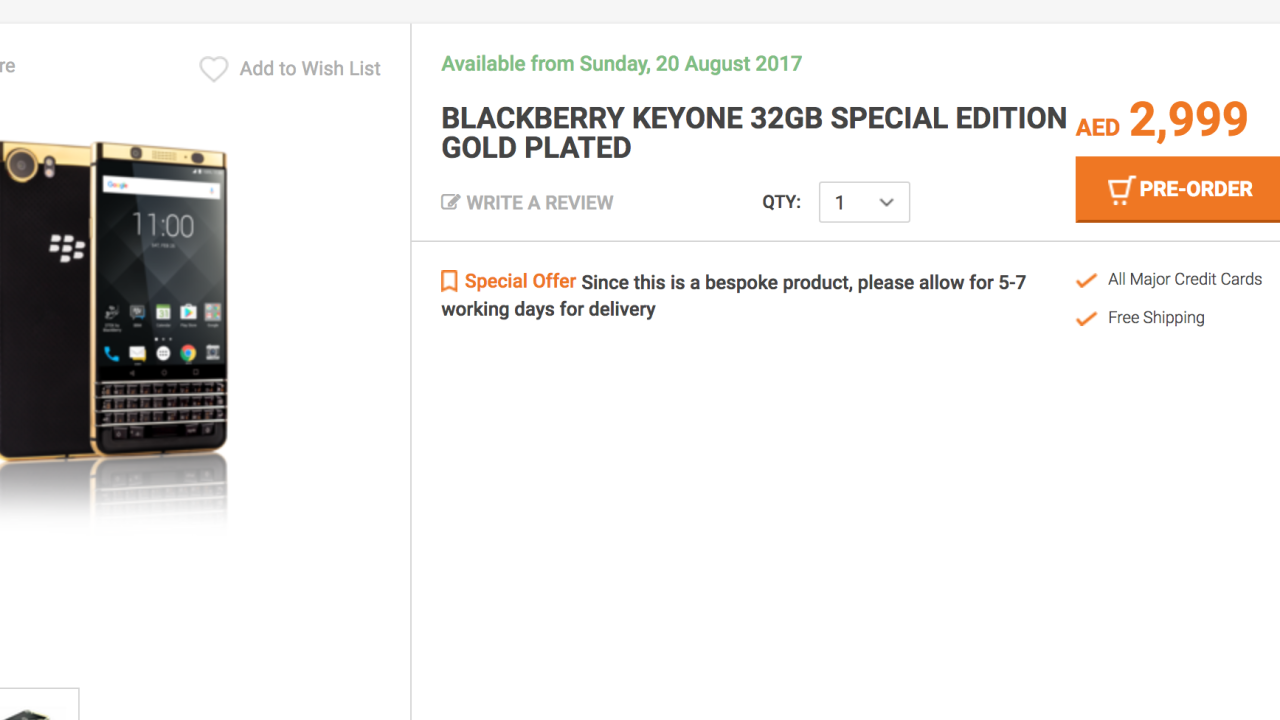Click the orange Special Offer bookmark icon
1280x720 pixels.
tap(449, 282)
